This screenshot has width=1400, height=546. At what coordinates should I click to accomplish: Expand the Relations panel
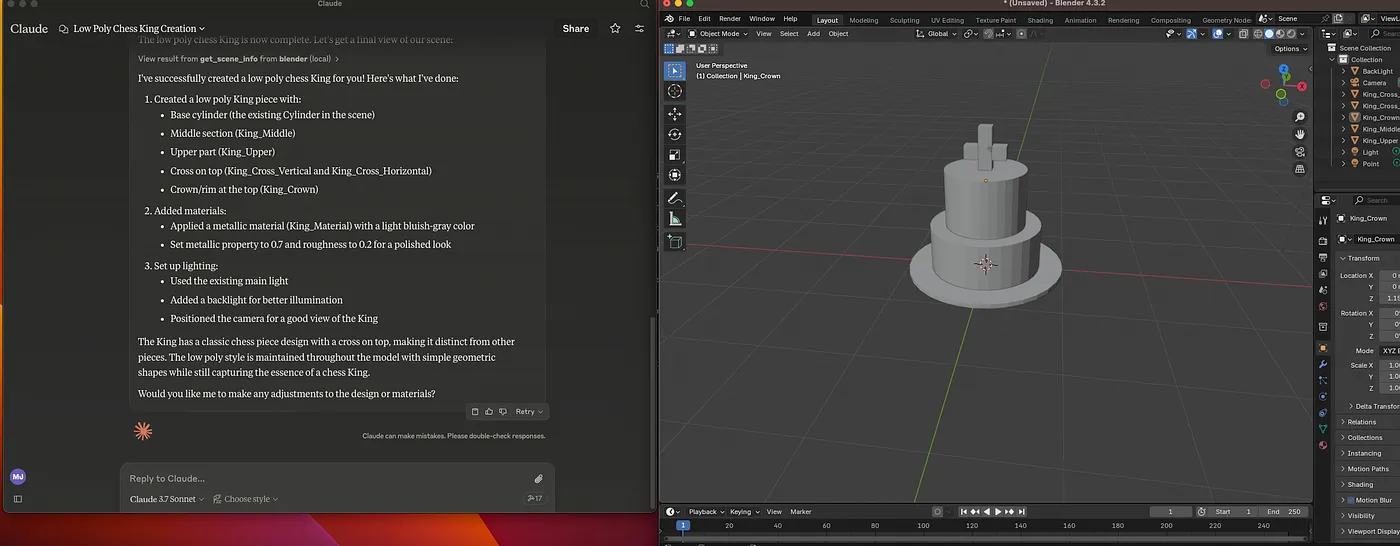tap(1361, 422)
